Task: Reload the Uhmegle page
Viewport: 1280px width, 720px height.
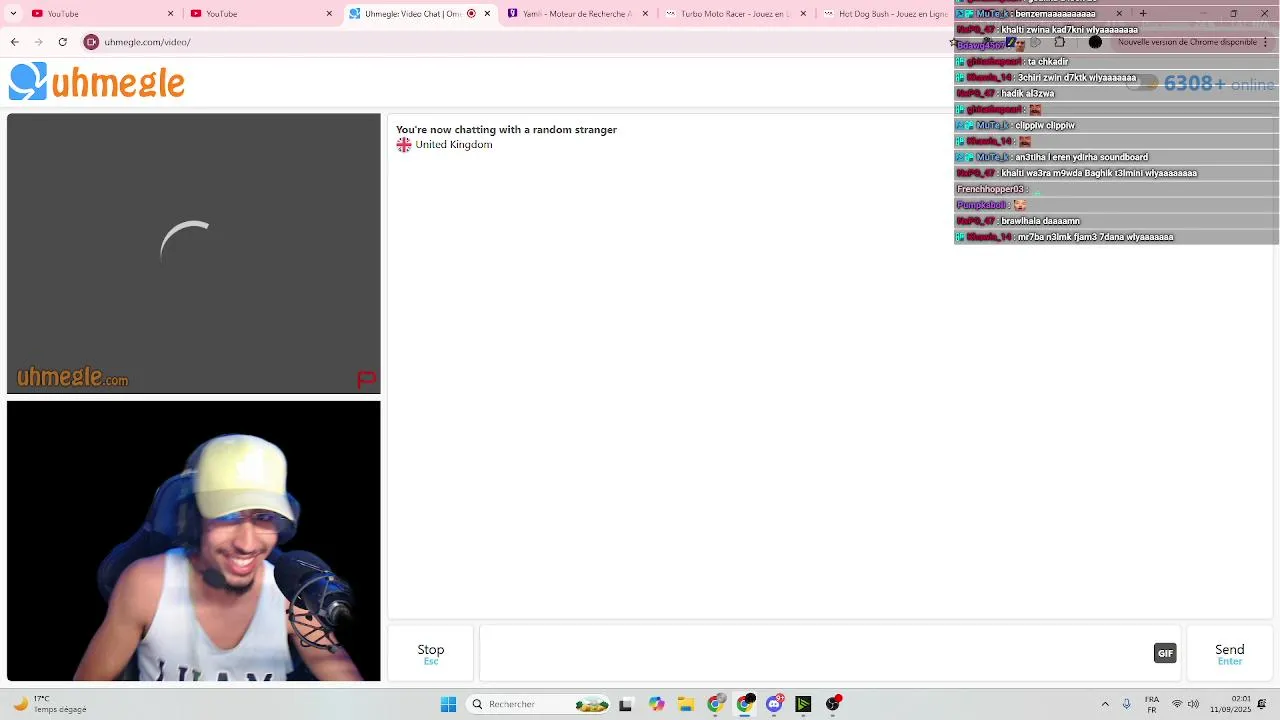Action: pyautogui.click(x=62, y=42)
